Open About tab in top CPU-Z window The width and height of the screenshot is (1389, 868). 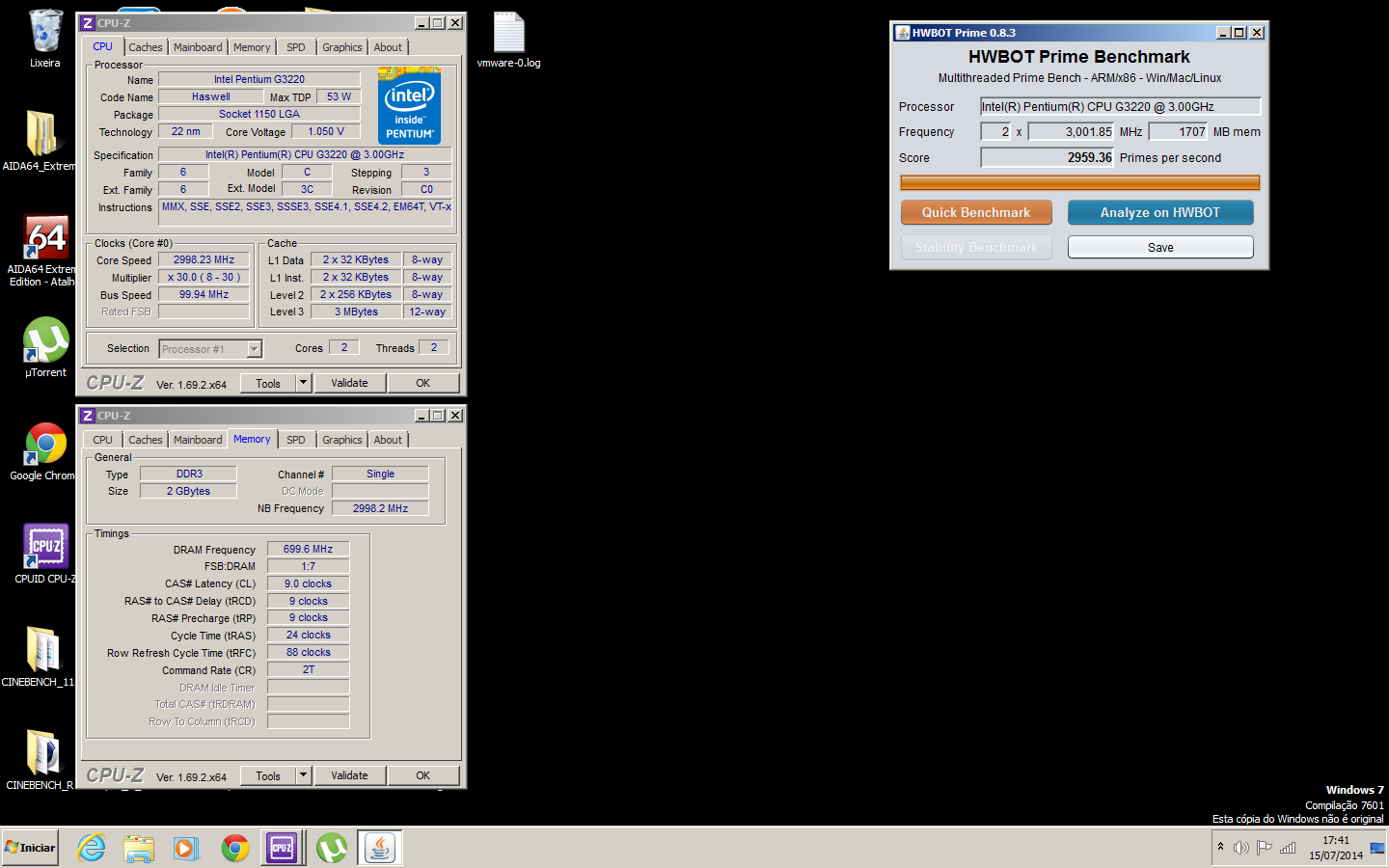(x=388, y=47)
